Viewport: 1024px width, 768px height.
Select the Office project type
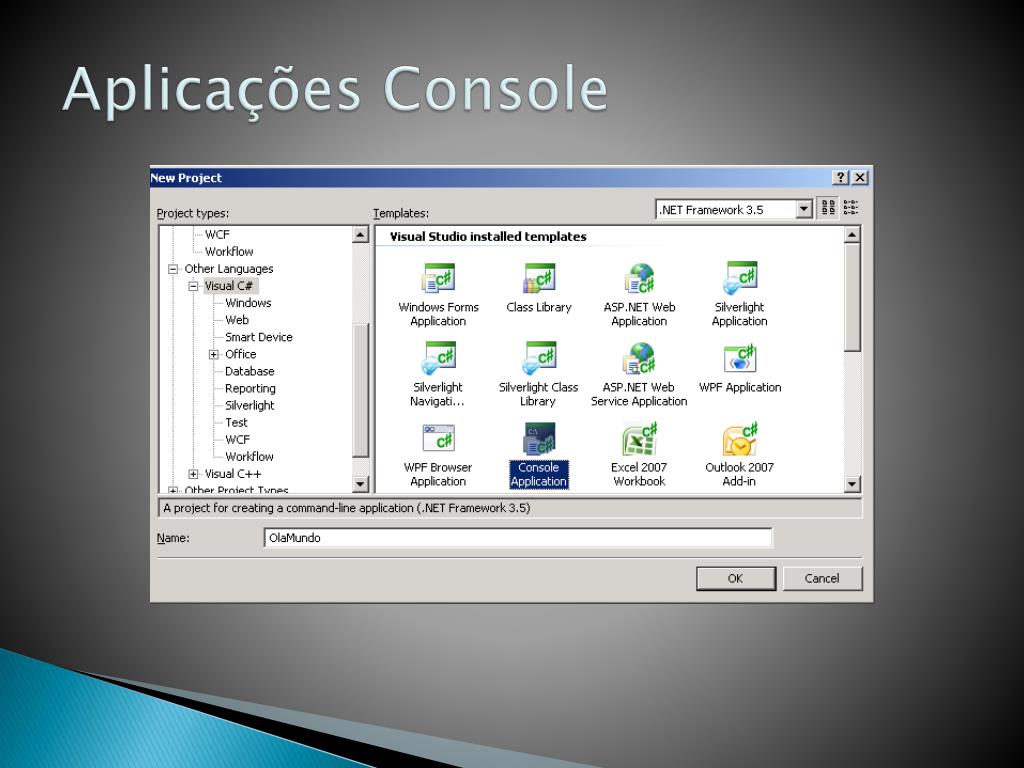(240, 354)
